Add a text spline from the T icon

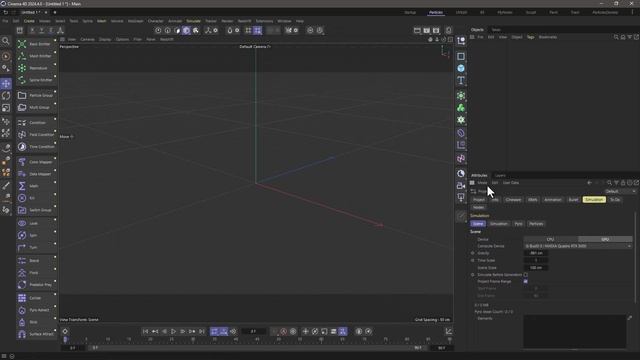point(461,80)
